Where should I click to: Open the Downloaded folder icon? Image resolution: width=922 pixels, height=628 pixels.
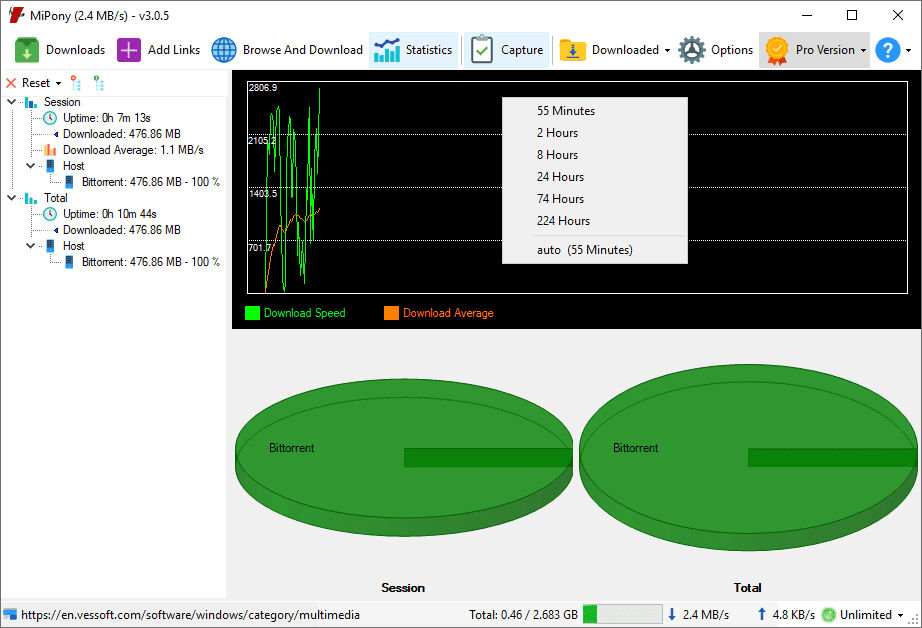[573, 50]
